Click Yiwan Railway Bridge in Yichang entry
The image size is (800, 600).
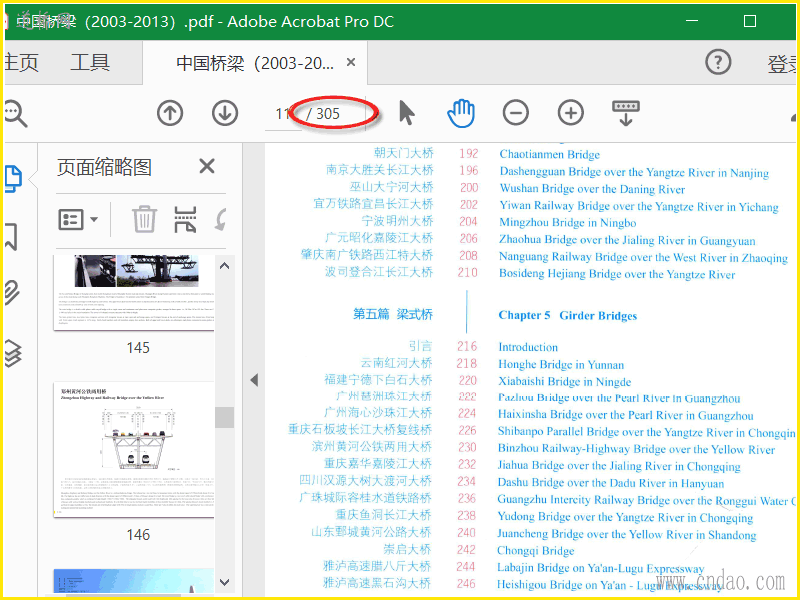tap(639, 206)
